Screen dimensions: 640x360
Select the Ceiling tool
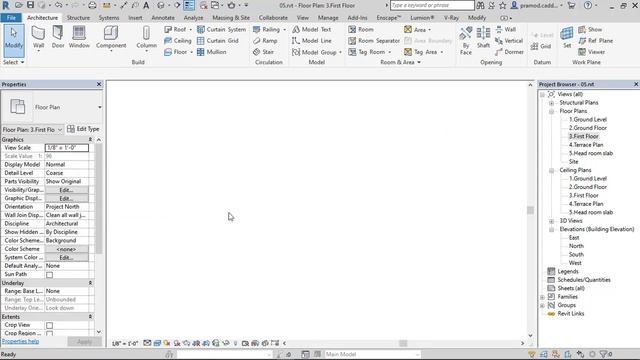[178, 41]
